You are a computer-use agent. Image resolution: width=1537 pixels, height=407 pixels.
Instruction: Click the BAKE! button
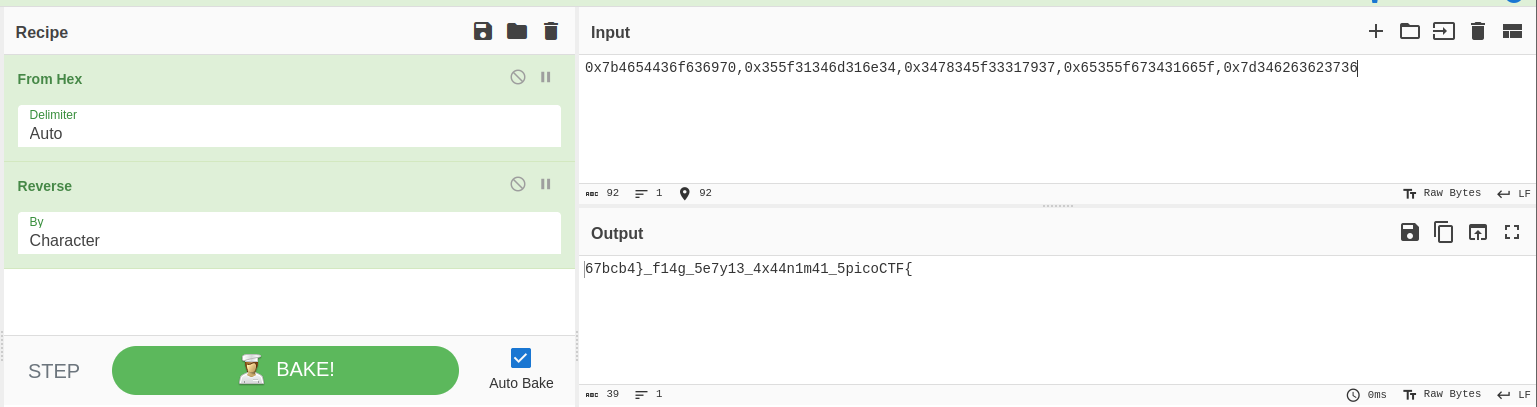pos(285,370)
